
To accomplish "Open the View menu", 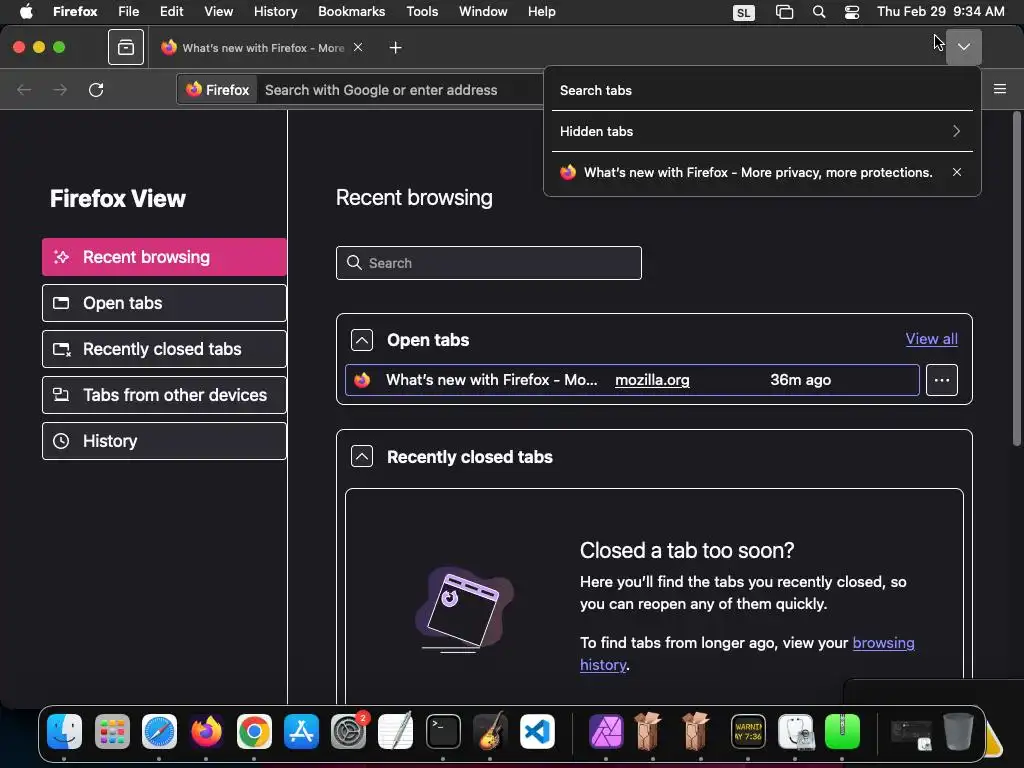I will (x=218, y=12).
